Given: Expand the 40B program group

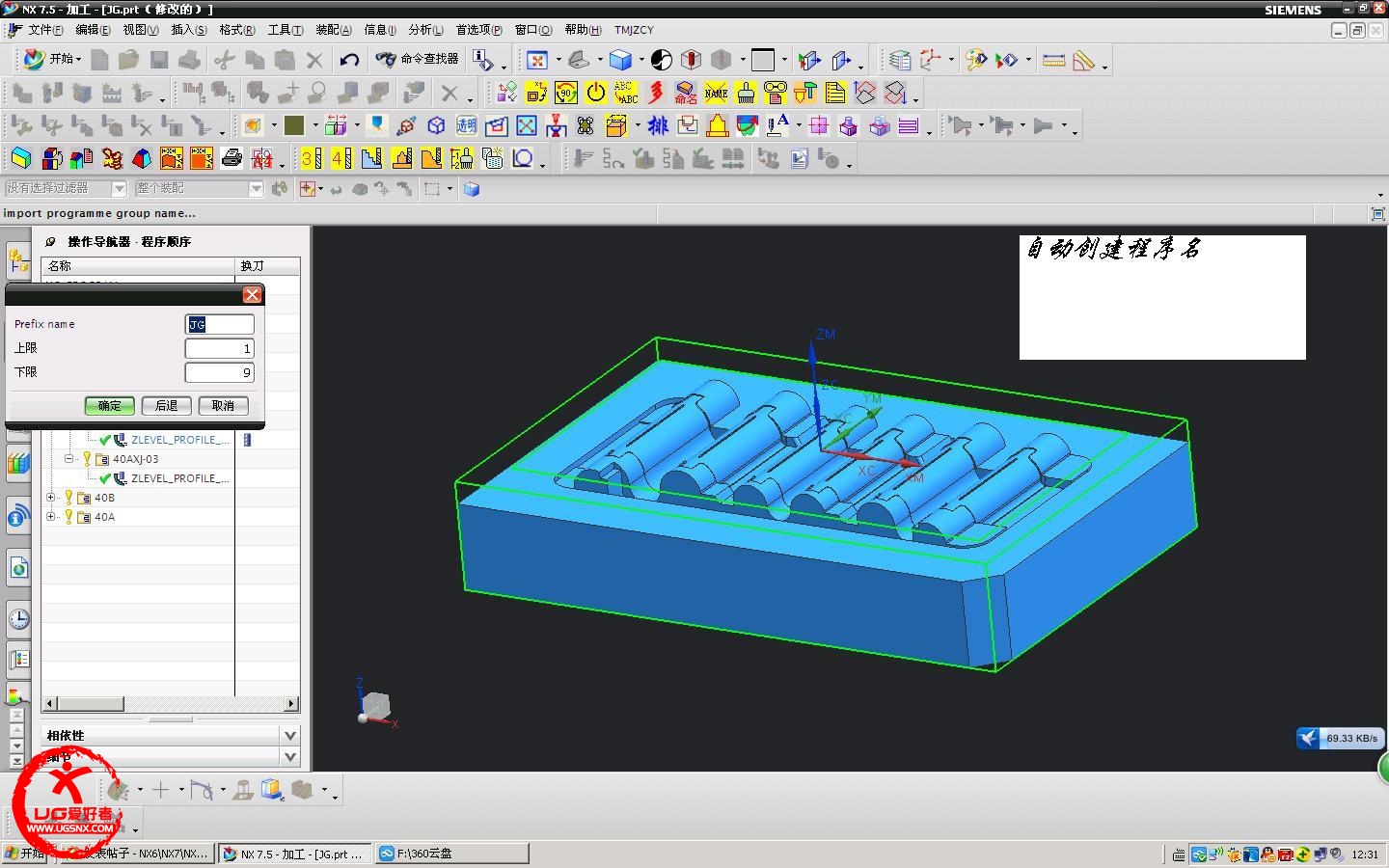Looking at the screenshot, I should tap(51, 498).
